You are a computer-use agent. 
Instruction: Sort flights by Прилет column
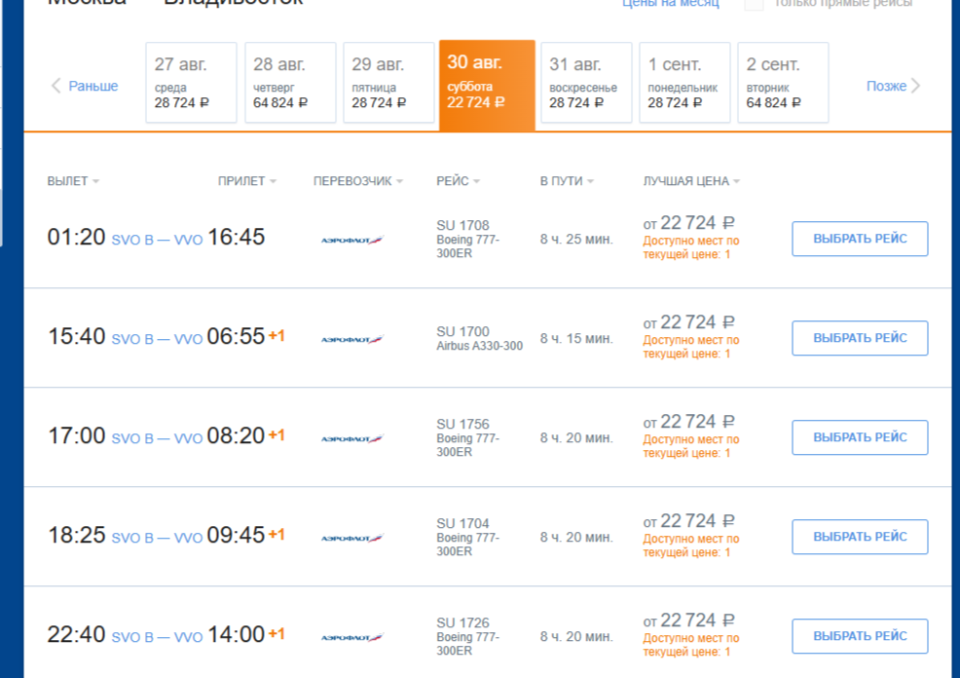[x=246, y=181]
